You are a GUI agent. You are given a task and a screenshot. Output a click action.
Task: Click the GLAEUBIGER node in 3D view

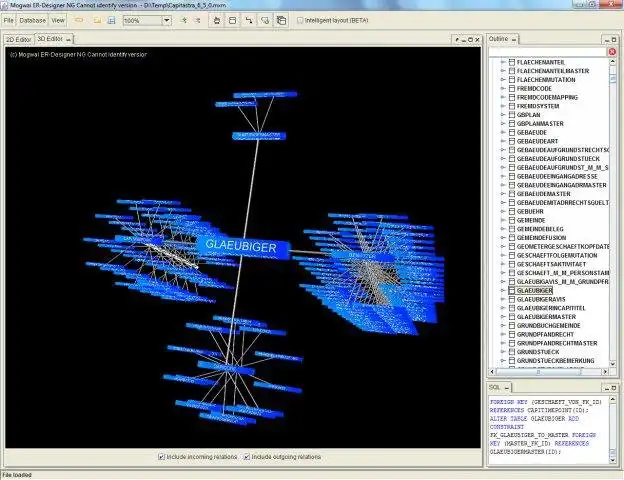[243, 248]
